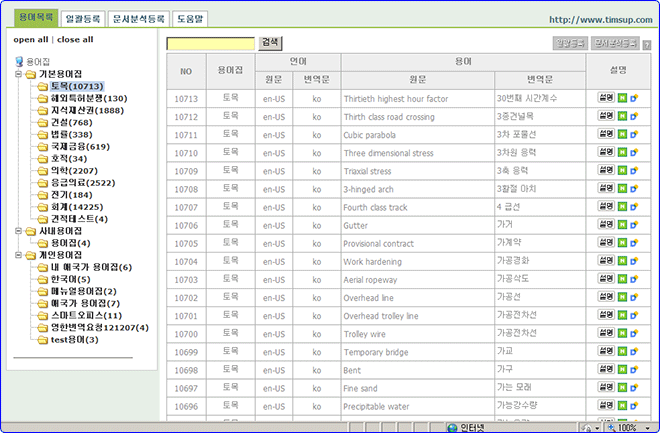Click green N icon for Bent row
The image size is (660, 437).
[x=622, y=370]
